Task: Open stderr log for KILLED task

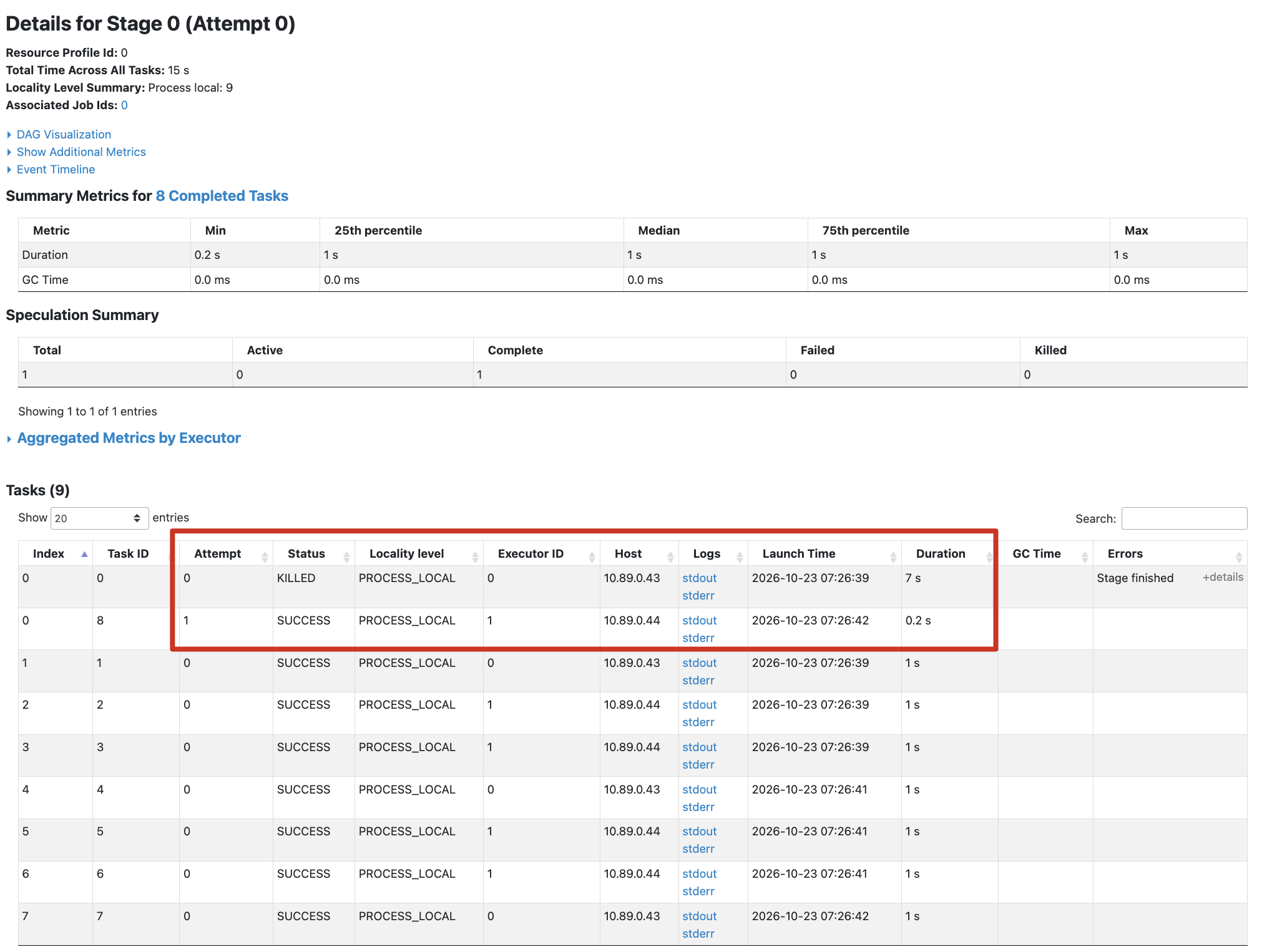Action: click(x=698, y=596)
